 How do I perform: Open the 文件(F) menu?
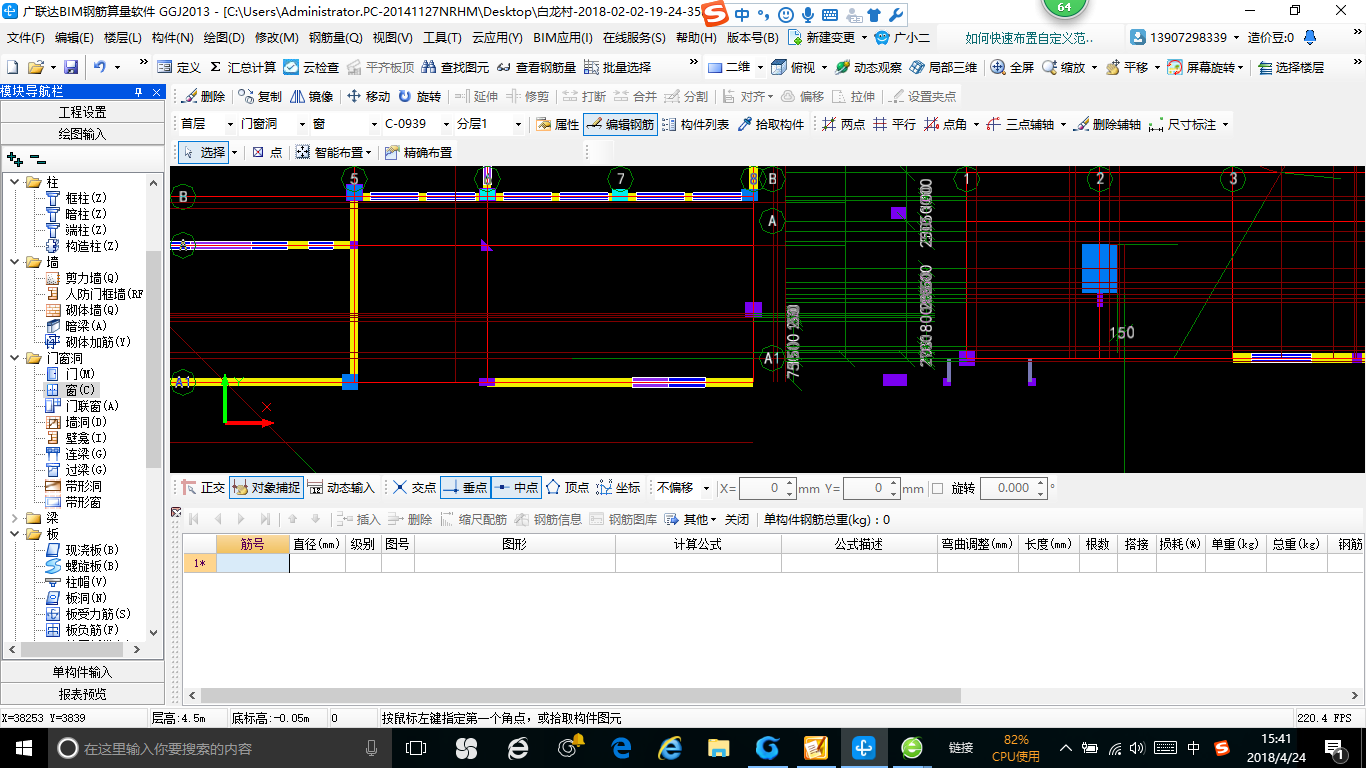tap(26, 38)
